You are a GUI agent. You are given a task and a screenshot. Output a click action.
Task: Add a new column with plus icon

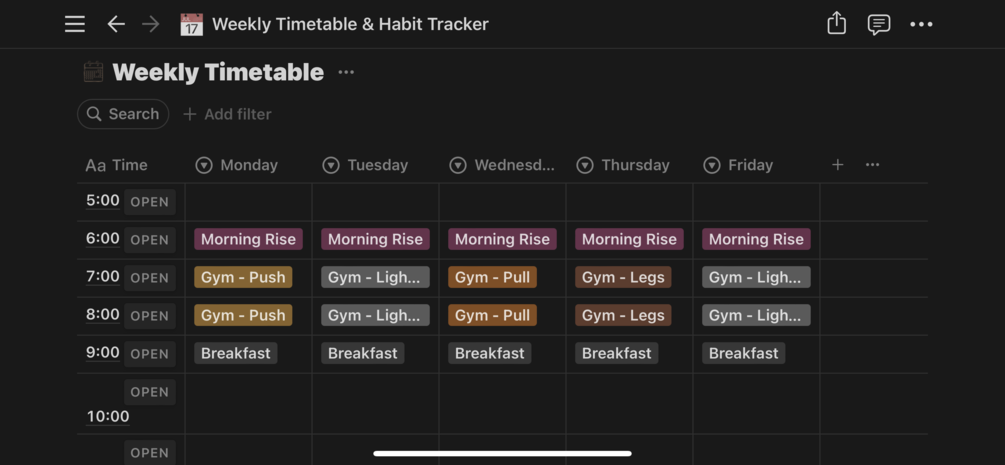[838, 165]
